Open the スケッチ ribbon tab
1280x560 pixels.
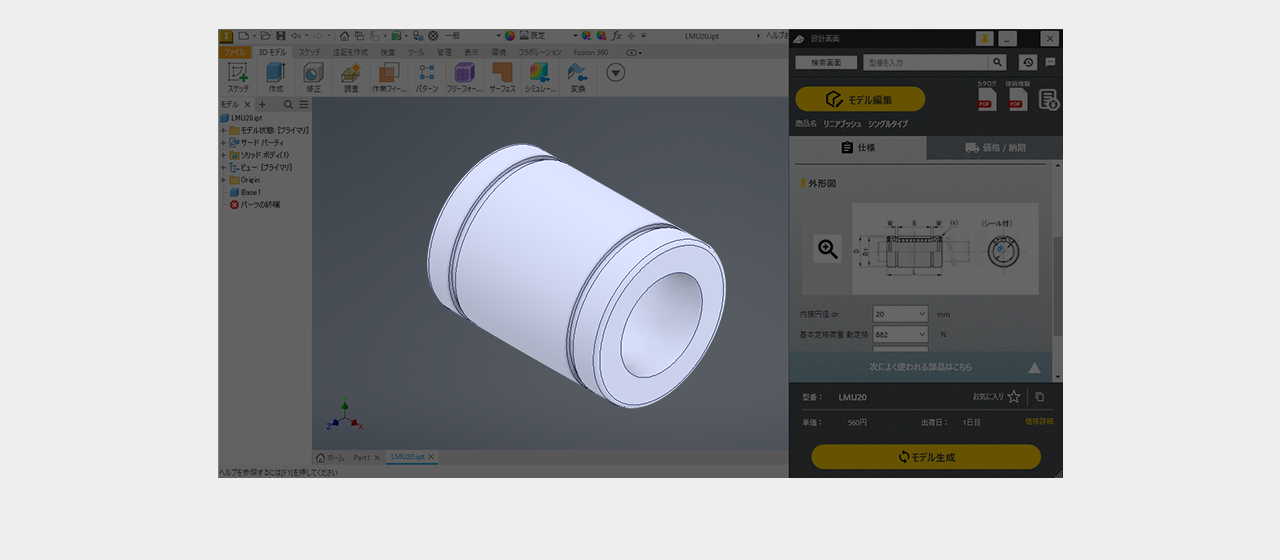(310, 52)
